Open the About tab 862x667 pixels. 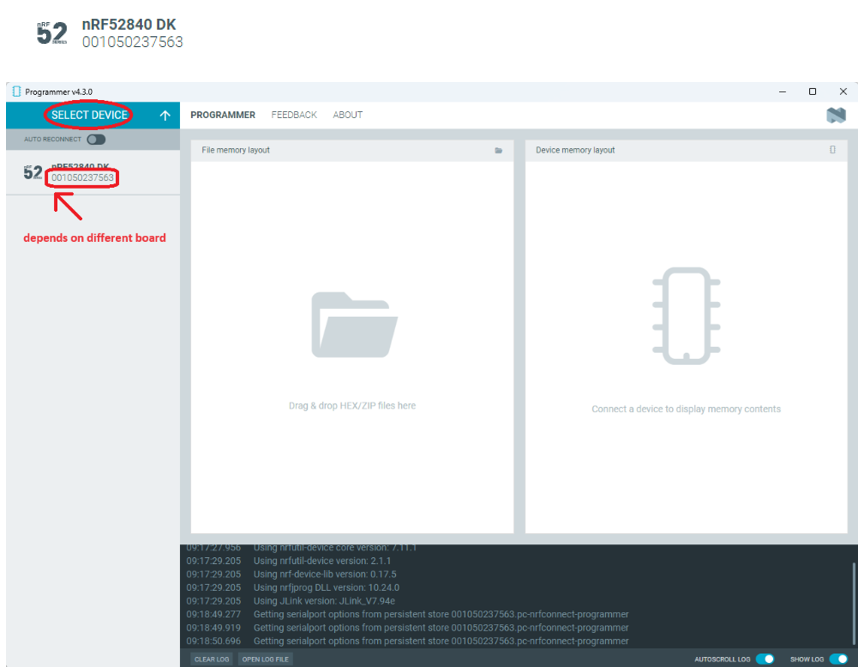(x=347, y=115)
